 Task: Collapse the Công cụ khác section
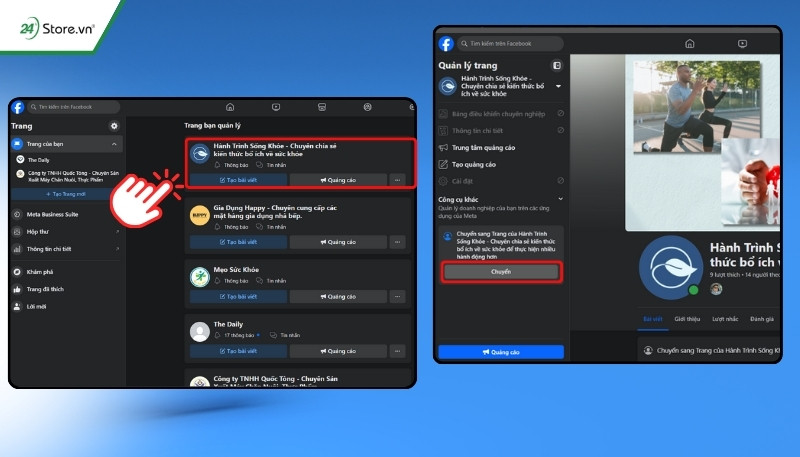[x=560, y=199]
